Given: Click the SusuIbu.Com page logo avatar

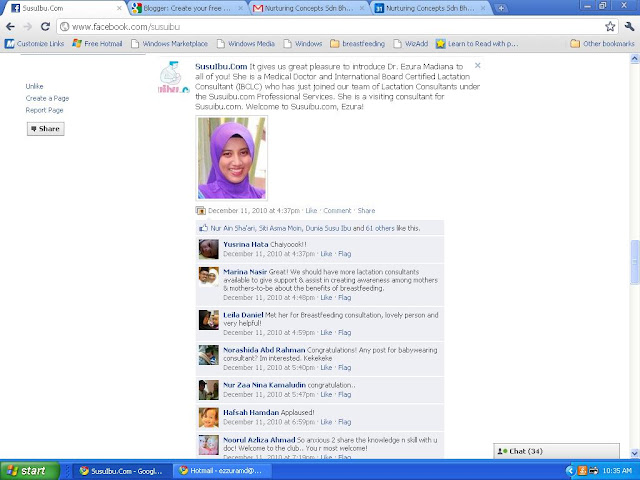Looking at the screenshot, I should (x=174, y=77).
